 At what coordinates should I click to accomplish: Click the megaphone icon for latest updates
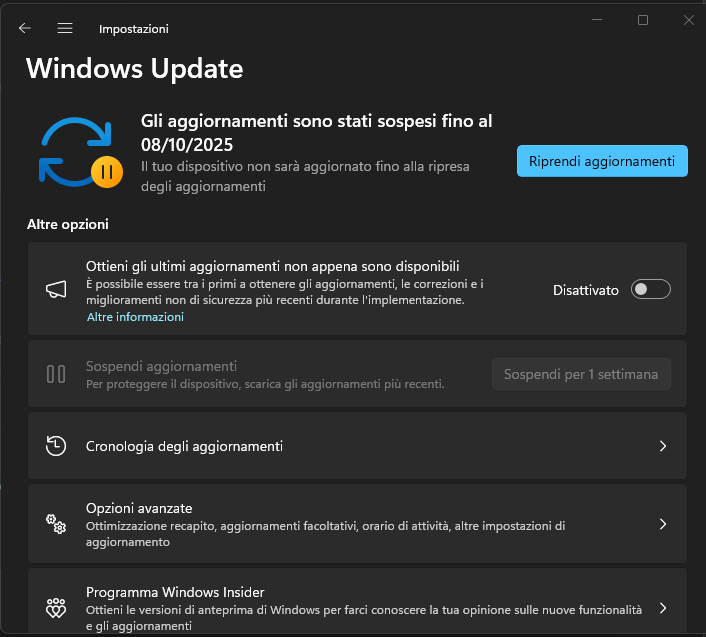point(56,289)
